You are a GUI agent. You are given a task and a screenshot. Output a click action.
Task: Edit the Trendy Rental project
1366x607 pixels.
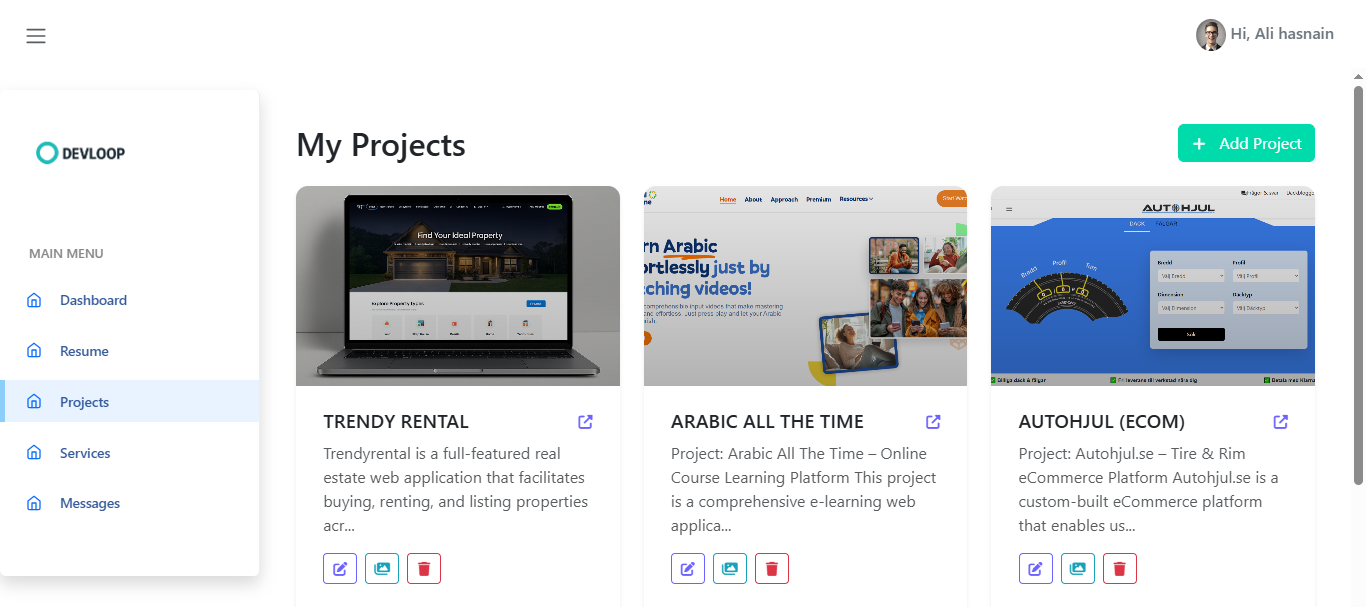tap(340, 569)
